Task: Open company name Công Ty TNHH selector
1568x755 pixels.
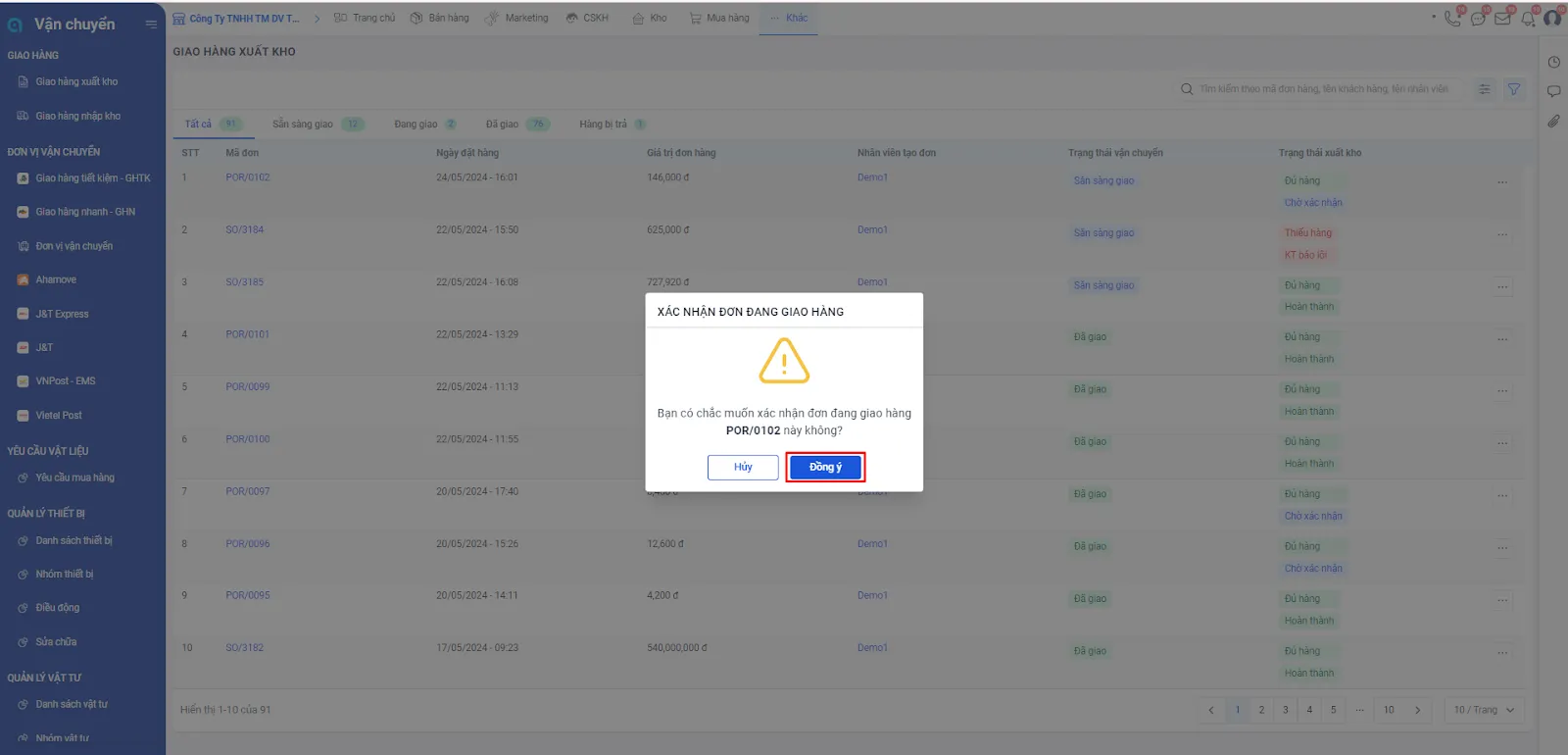Action: 237,18
